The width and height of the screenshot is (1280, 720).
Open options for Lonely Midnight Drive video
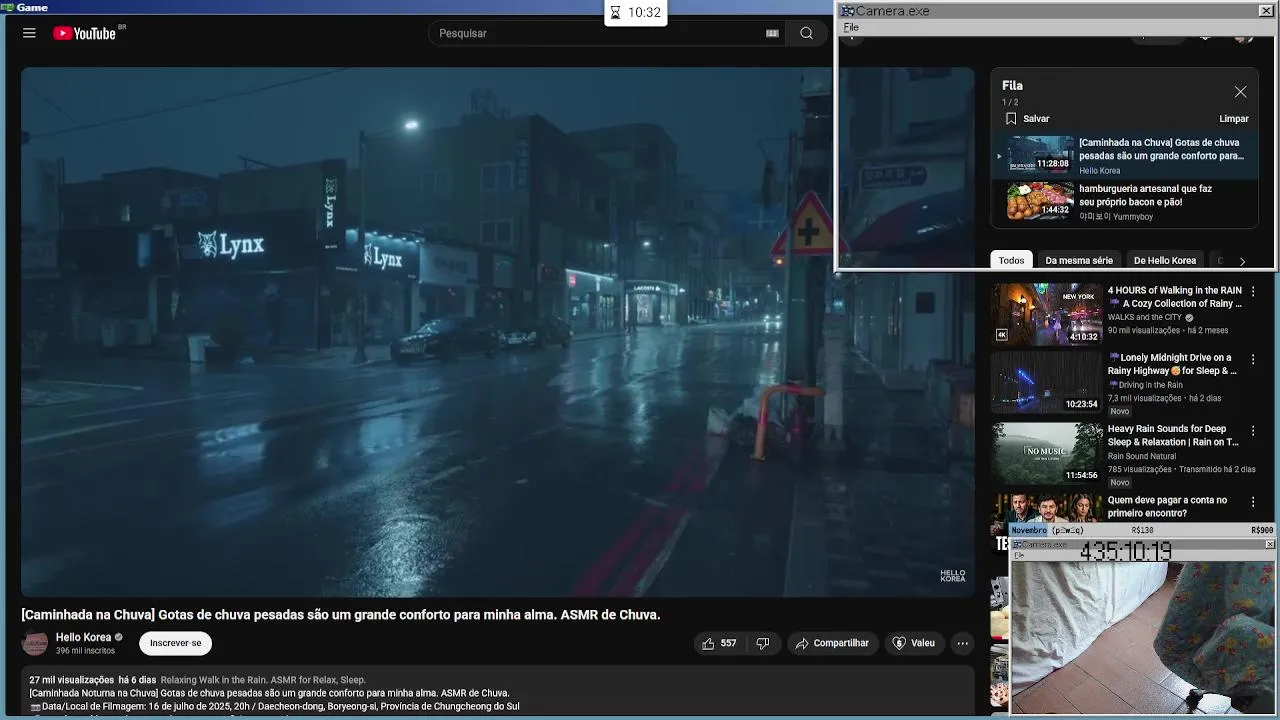pos(1253,359)
